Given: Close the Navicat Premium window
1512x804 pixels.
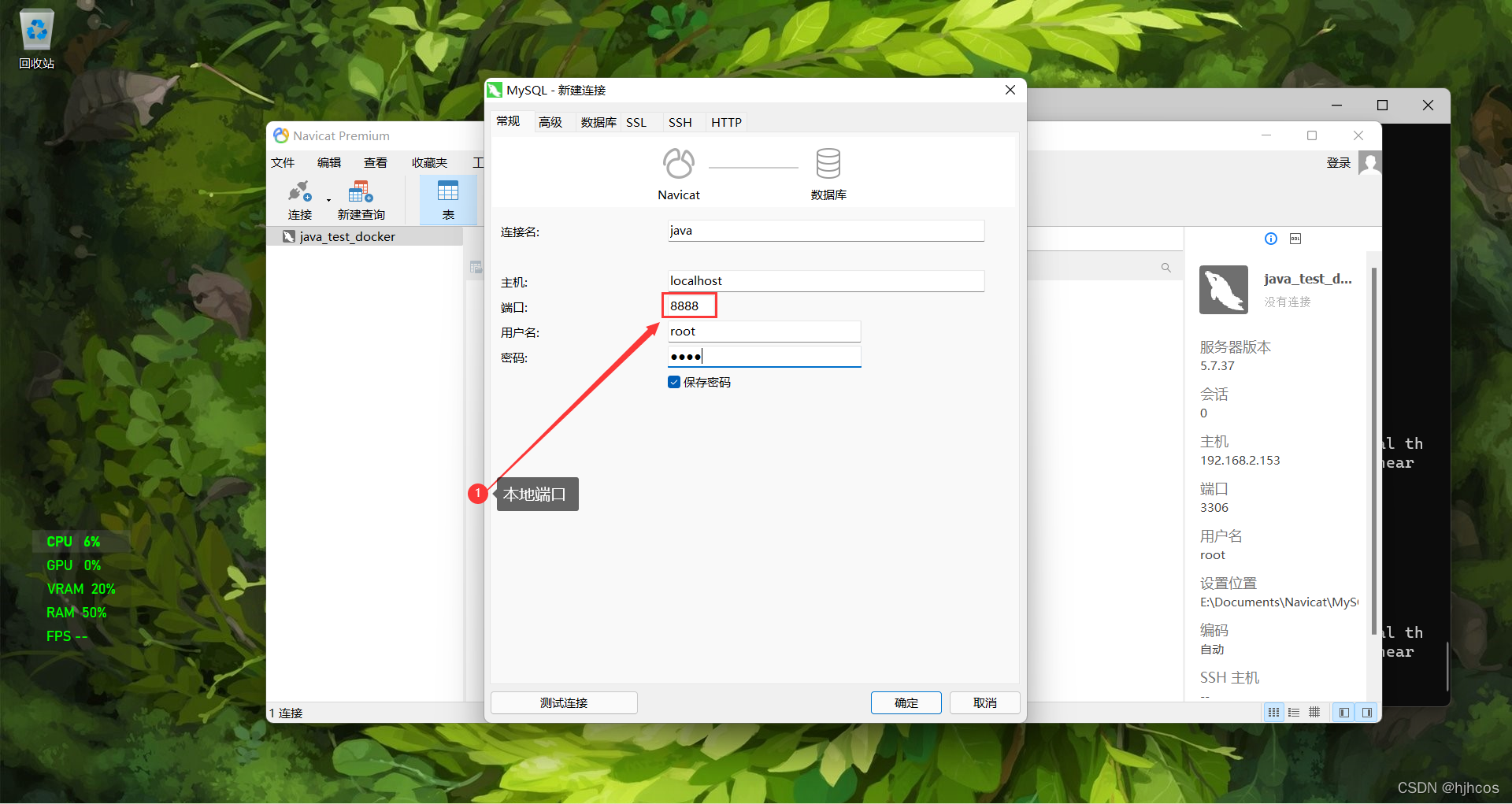Looking at the screenshot, I should 1358,135.
